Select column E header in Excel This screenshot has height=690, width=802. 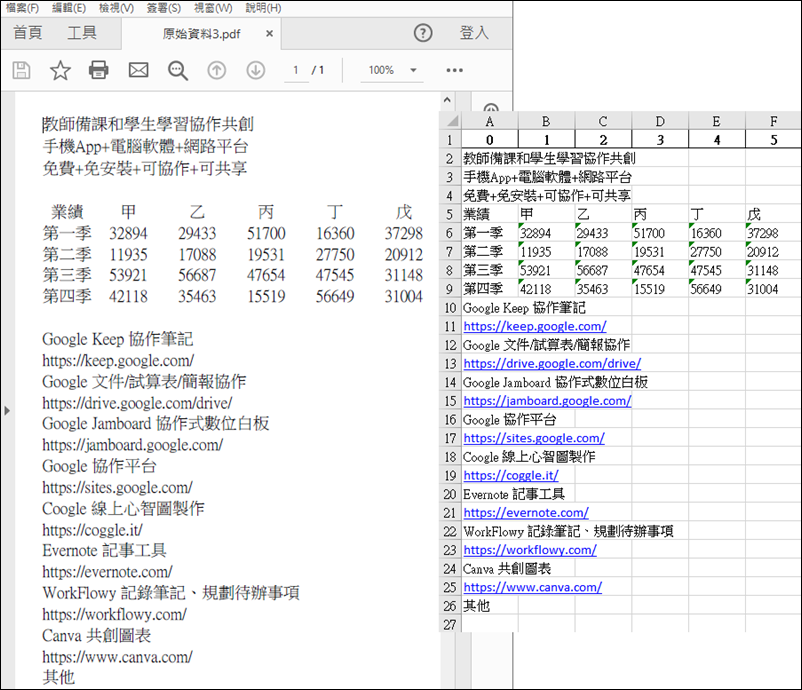[x=717, y=121]
